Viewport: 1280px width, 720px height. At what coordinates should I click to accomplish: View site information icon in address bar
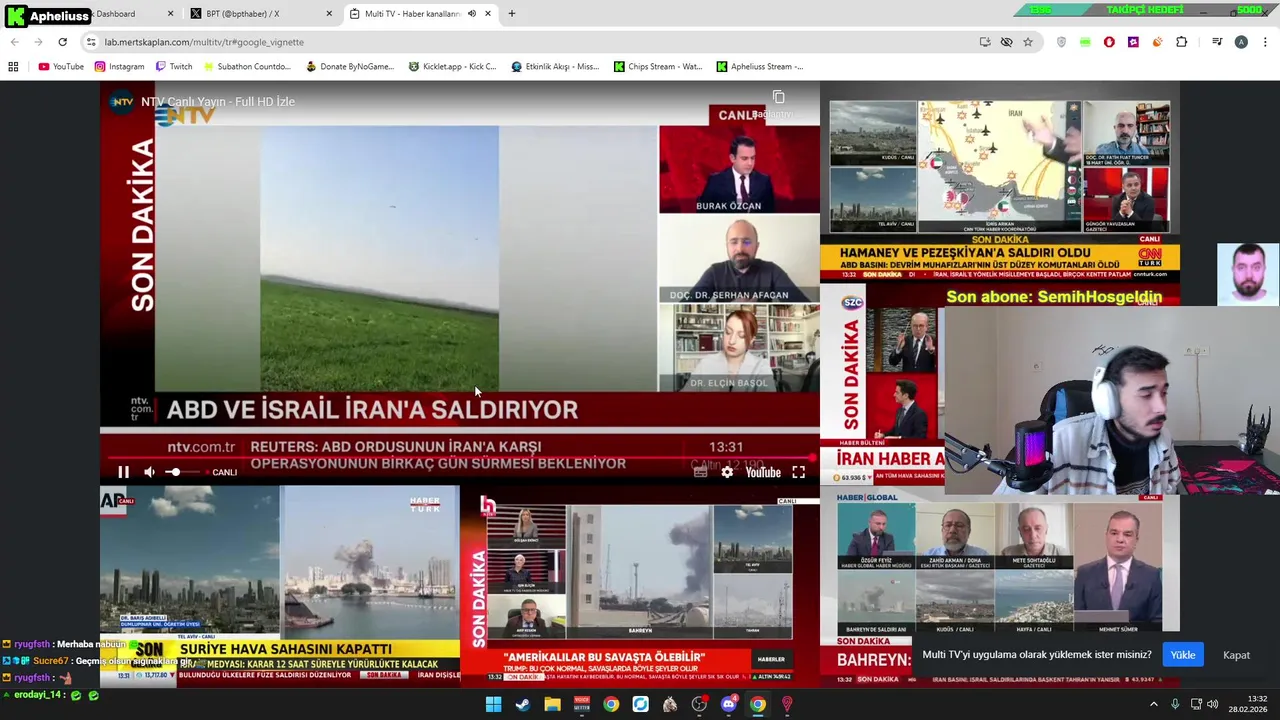coord(91,42)
